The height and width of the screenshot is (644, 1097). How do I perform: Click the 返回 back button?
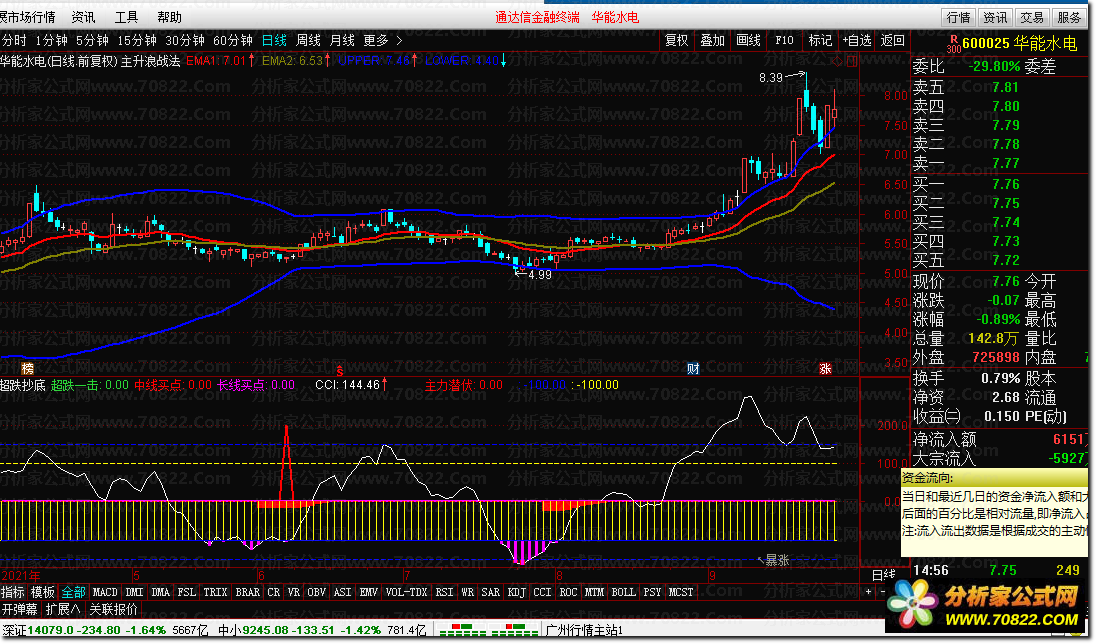(893, 41)
